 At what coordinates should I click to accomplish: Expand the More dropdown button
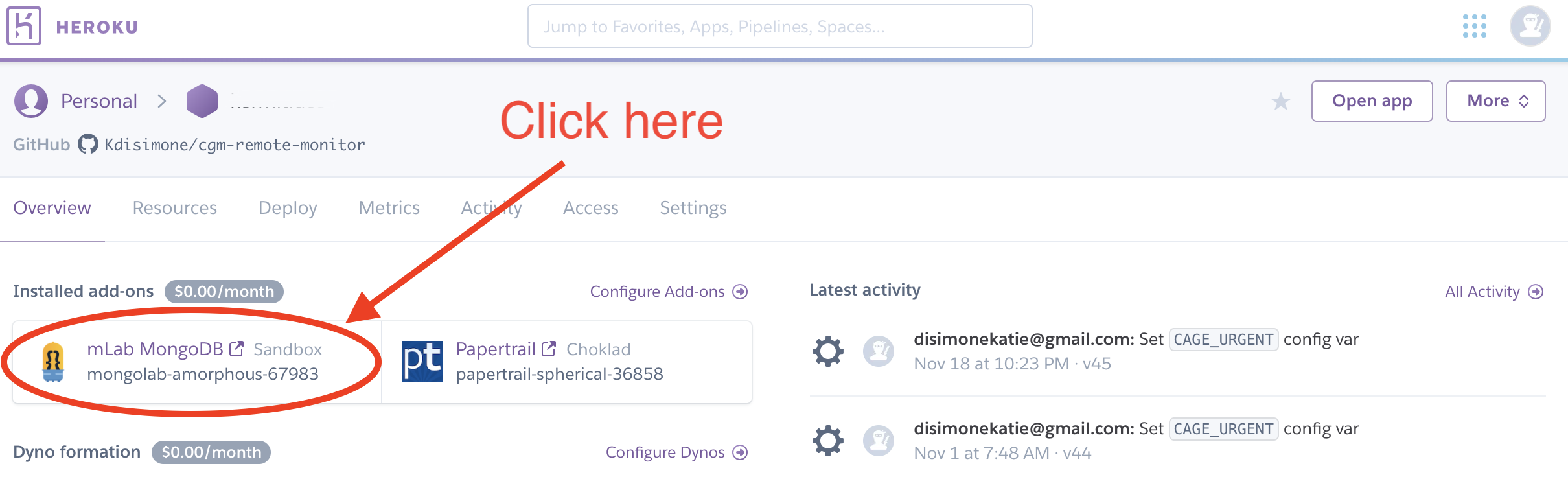1495,101
